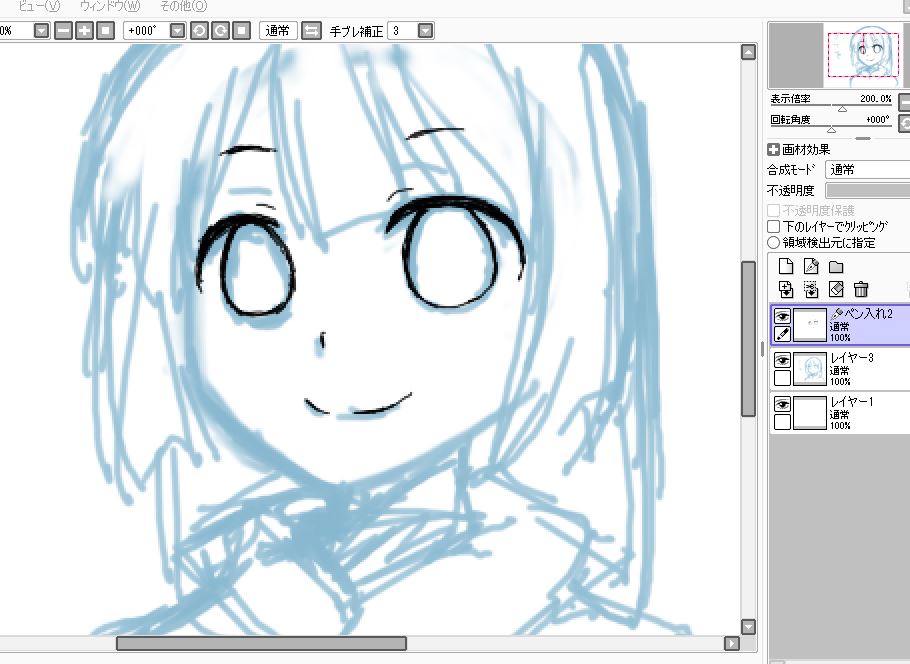Click the vertical scrollbar thumb
Screen dimensions: 910x664
click(748, 338)
